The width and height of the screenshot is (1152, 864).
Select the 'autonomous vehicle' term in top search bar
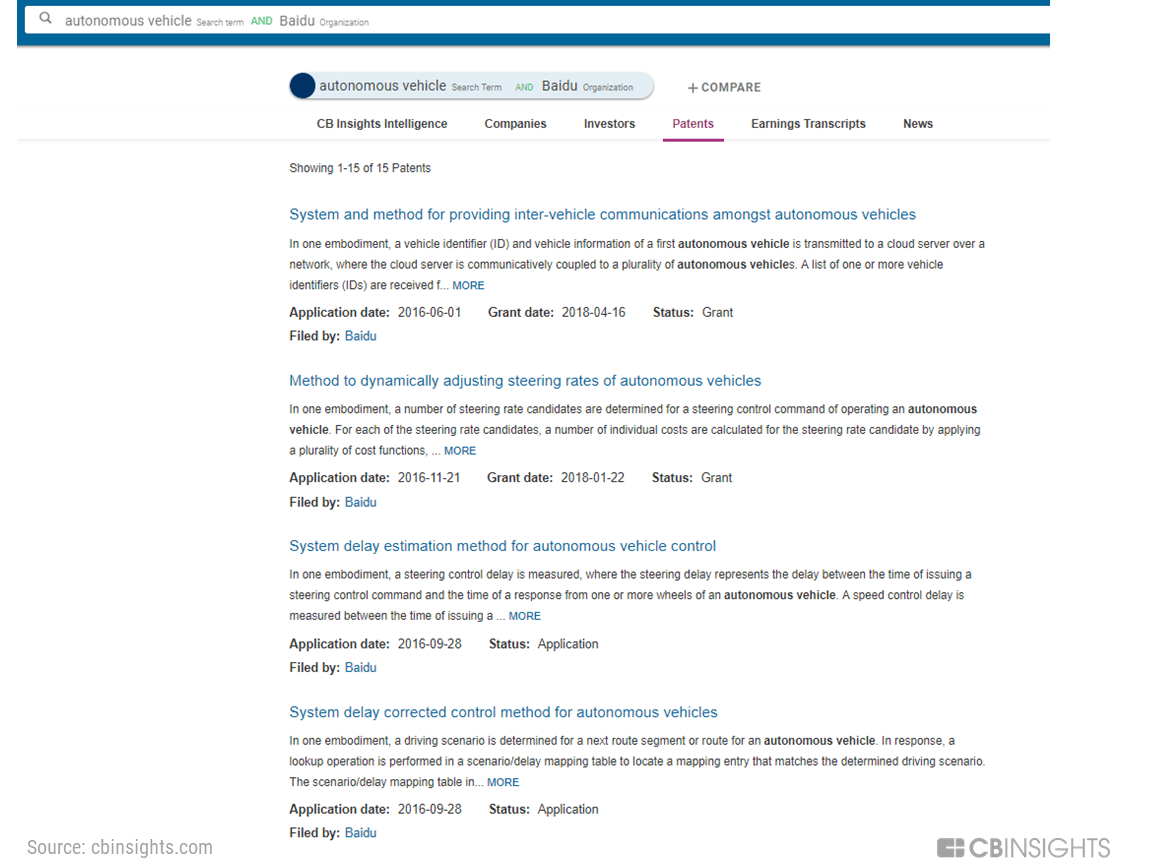128,21
